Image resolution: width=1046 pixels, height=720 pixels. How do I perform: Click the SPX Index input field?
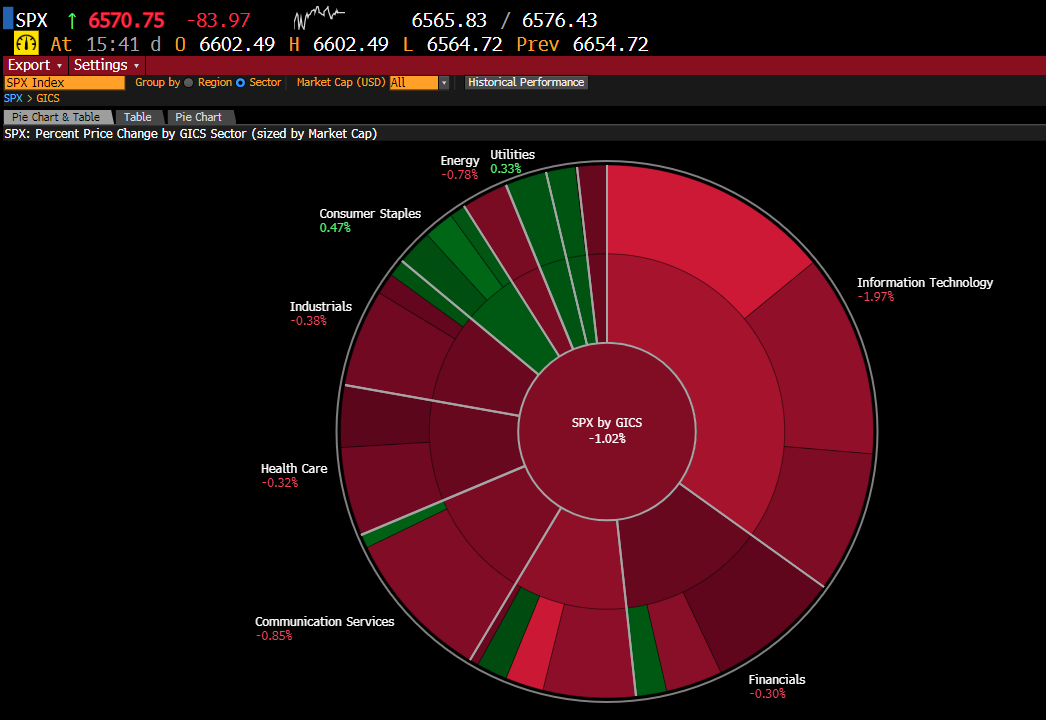click(x=65, y=83)
